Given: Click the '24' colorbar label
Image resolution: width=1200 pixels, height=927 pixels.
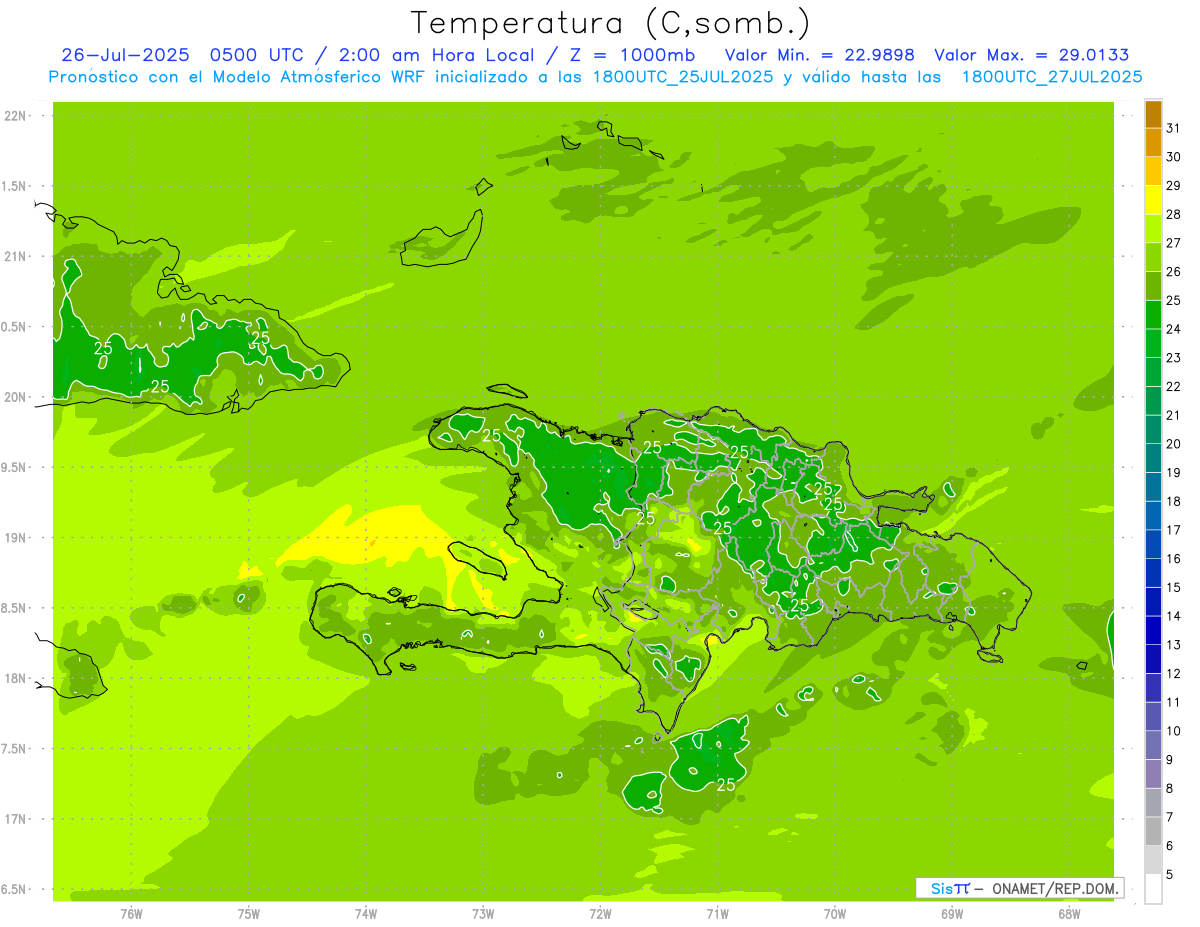Looking at the screenshot, I should point(1174,329).
